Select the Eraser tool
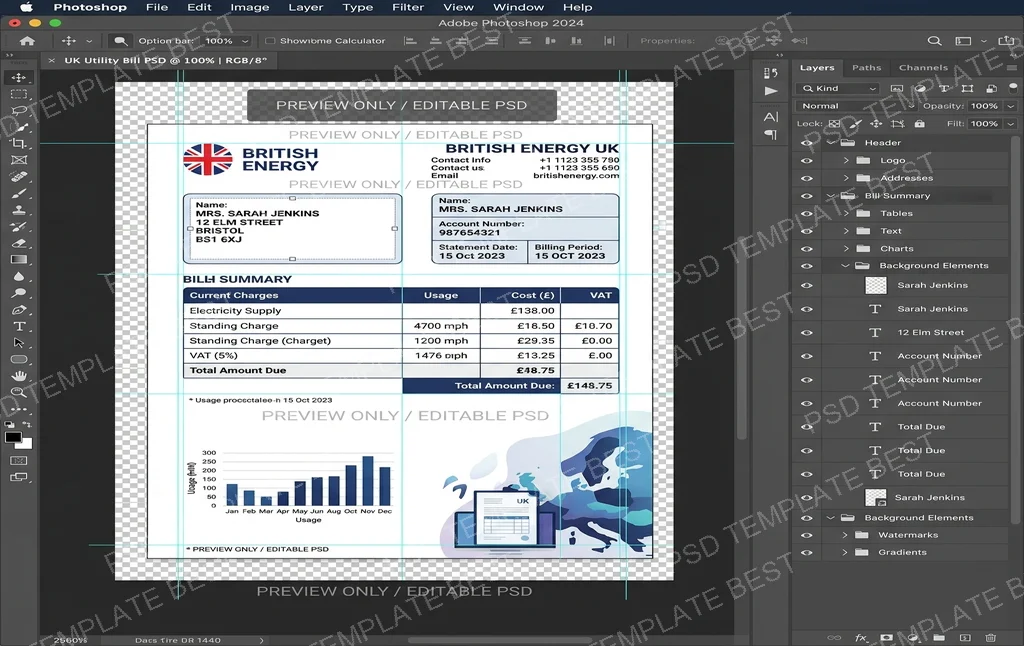Image resolution: width=1024 pixels, height=646 pixels. [x=19, y=243]
